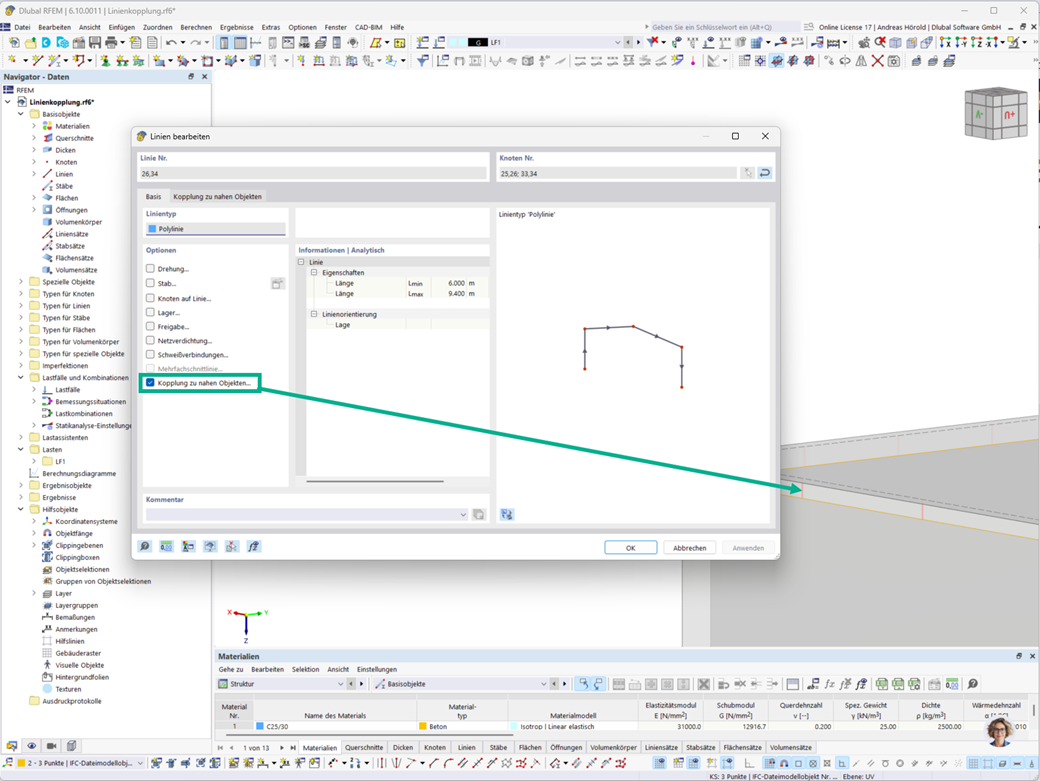Enable the Lager... checkbox
Image resolution: width=1040 pixels, height=781 pixels.
[151, 312]
